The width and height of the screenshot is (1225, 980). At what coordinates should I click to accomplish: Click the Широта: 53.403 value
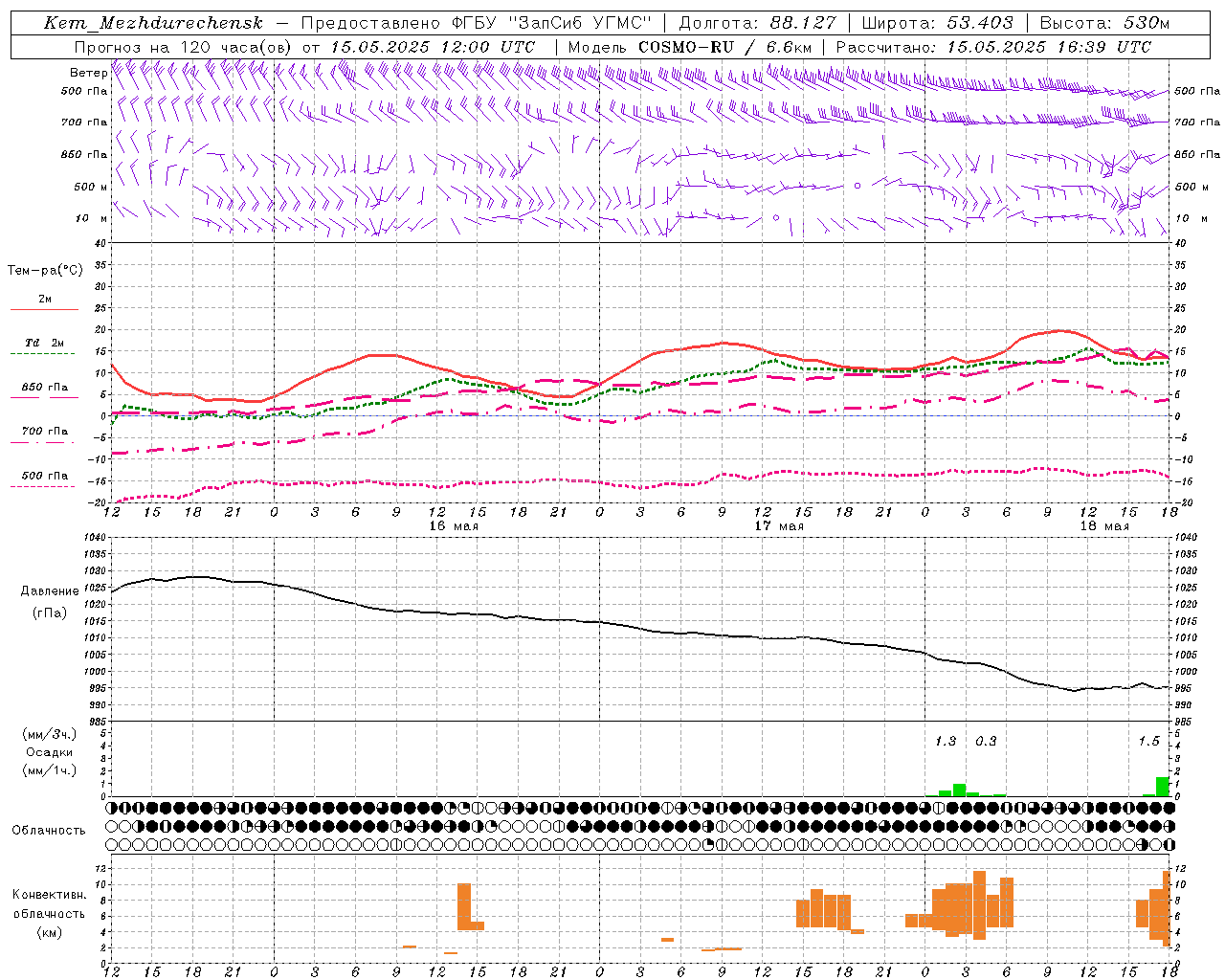pos(937,23)
